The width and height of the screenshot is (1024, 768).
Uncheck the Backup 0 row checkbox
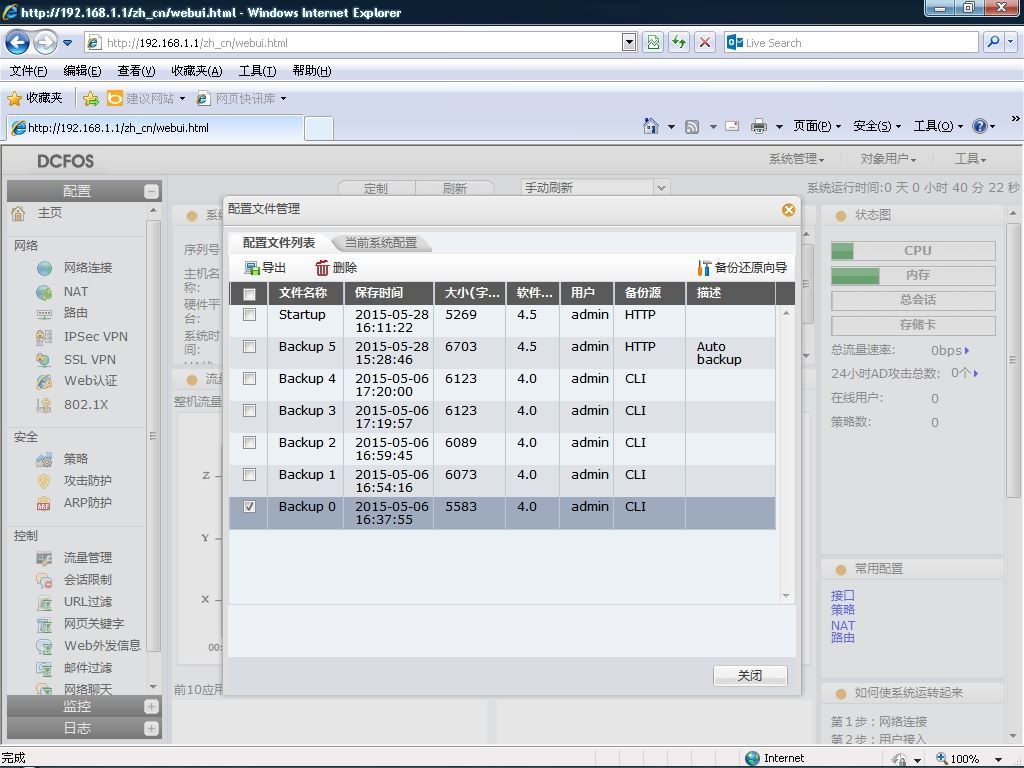(249, 507)
